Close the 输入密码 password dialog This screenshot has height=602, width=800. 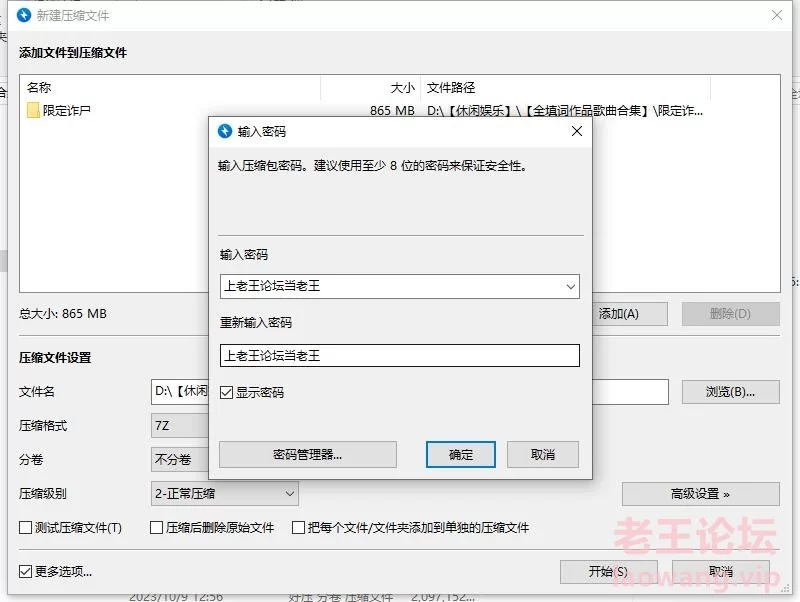click(575, 131)
